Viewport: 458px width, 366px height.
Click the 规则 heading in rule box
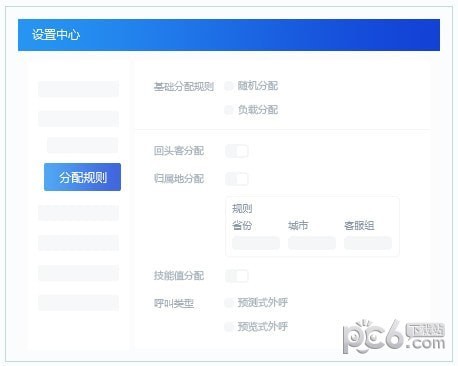point(242,209)
